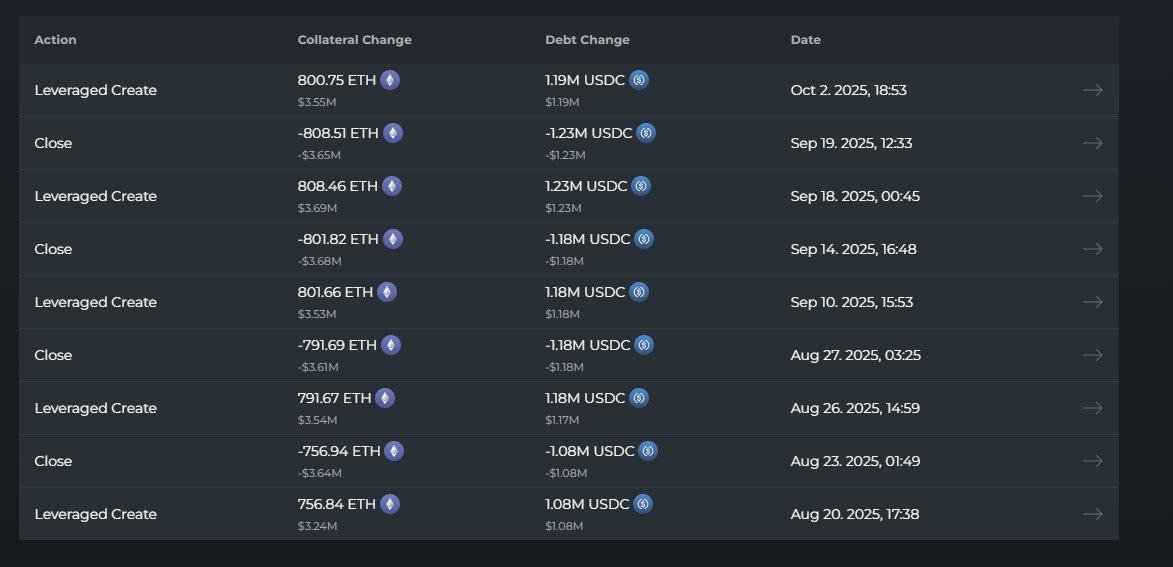This screenshot has height=567, width=1173.
Task: Expand arrow for Sep 18. 2025 transaction
Action: [1092, 196]
